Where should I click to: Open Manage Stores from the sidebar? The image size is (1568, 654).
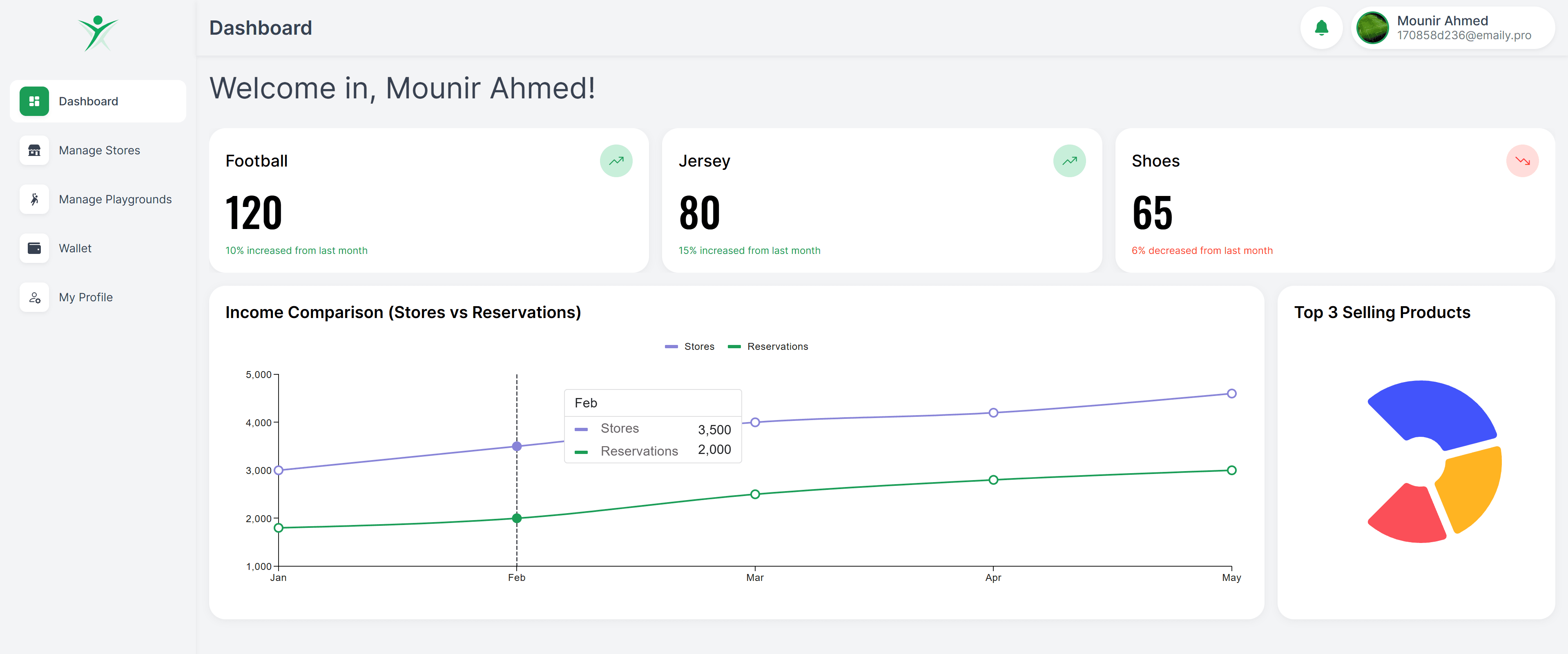point(99,150)
